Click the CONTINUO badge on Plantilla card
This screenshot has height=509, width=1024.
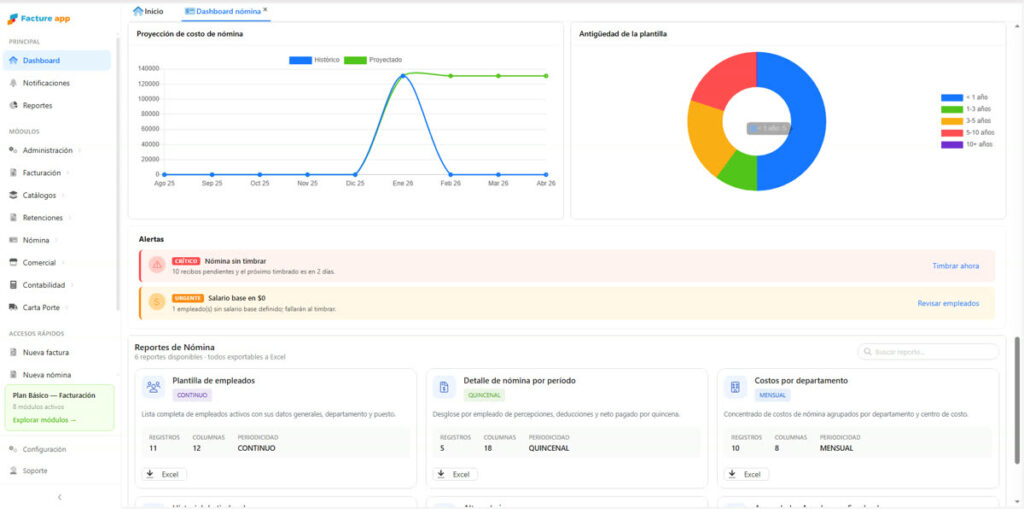pos(192,395)
